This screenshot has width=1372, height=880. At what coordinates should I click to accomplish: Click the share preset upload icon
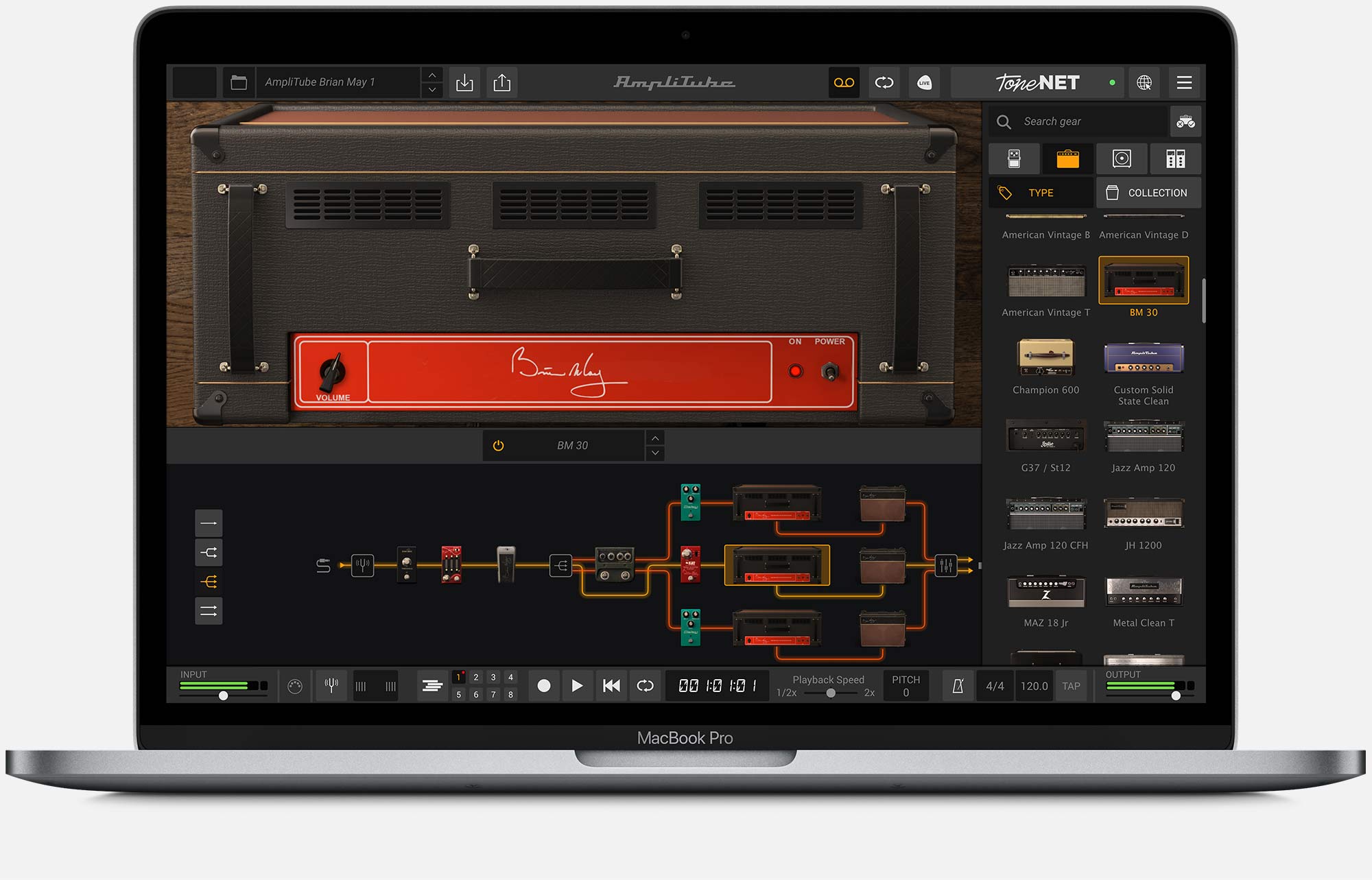[502, 83]
